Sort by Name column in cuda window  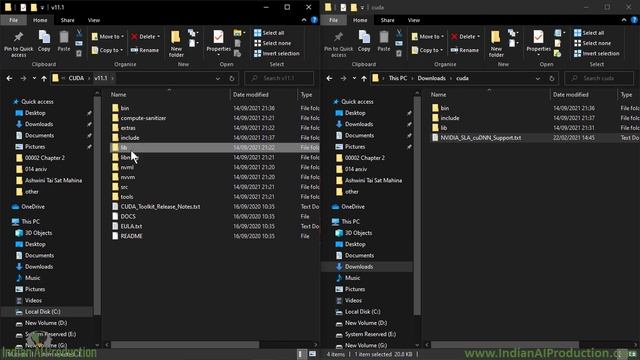tap(438, 95)
